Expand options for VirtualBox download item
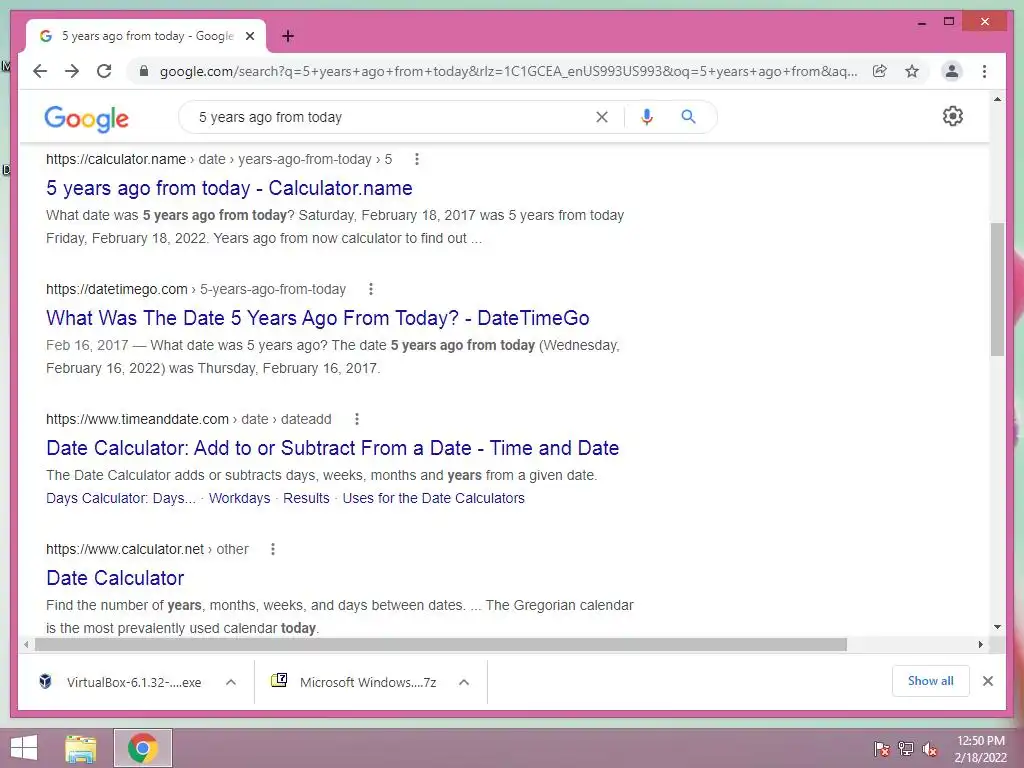 coord(231,682)
